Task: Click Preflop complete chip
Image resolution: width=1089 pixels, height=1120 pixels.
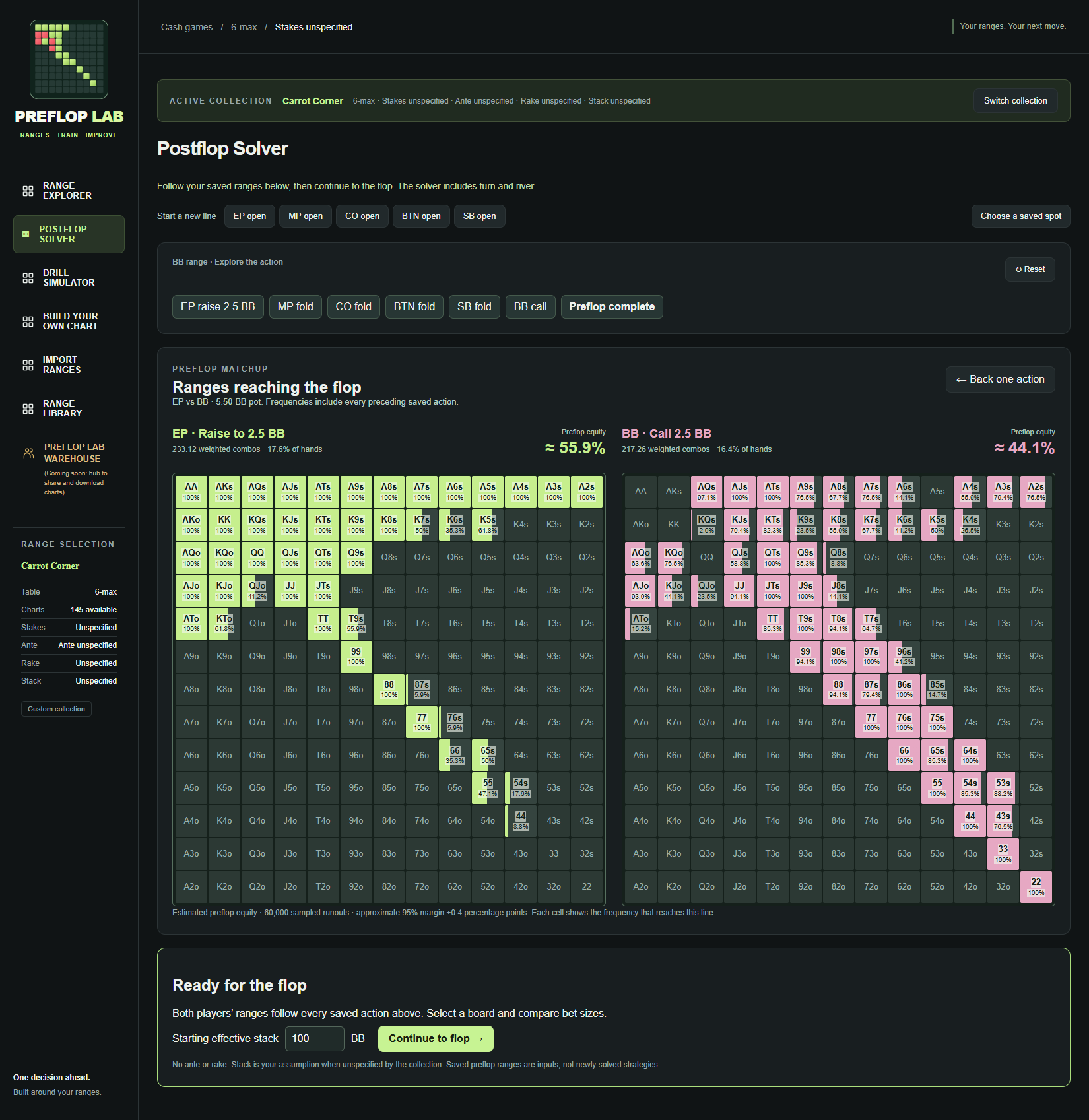Action: pyautogui.click(x=612, y=307)
